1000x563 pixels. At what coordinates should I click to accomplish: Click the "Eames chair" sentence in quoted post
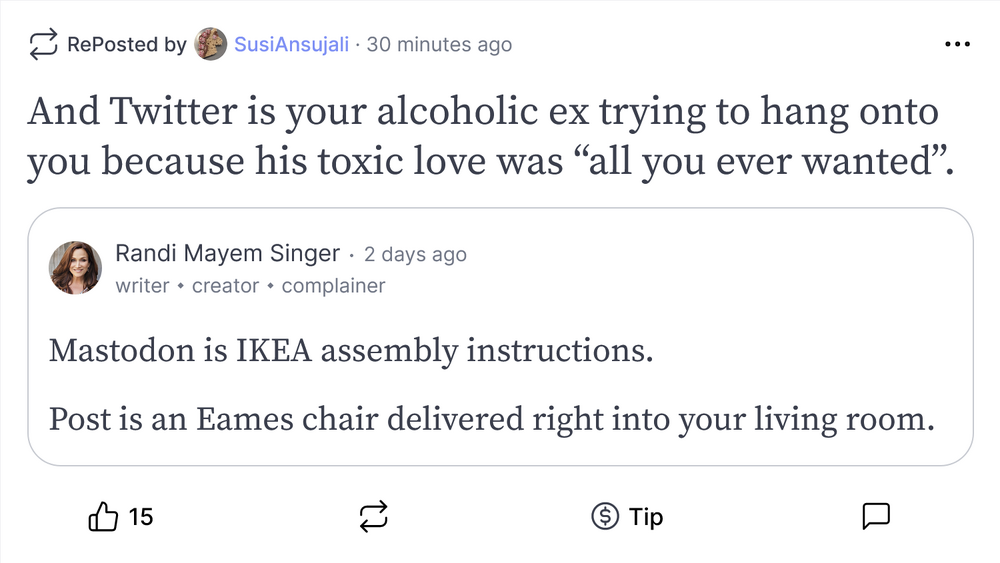point(491,418)
